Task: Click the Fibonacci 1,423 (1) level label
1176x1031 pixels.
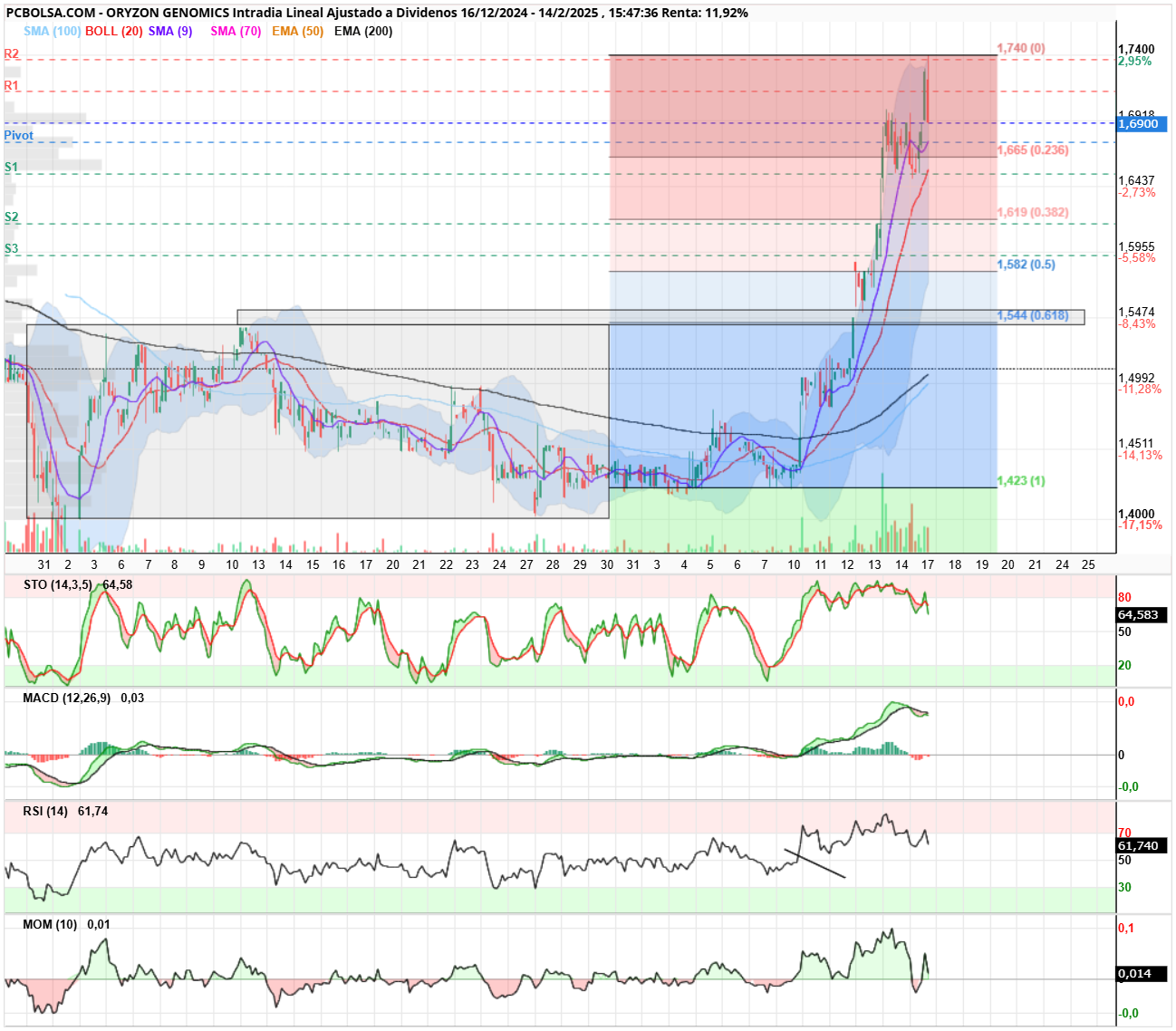Action: [1021, 480]
